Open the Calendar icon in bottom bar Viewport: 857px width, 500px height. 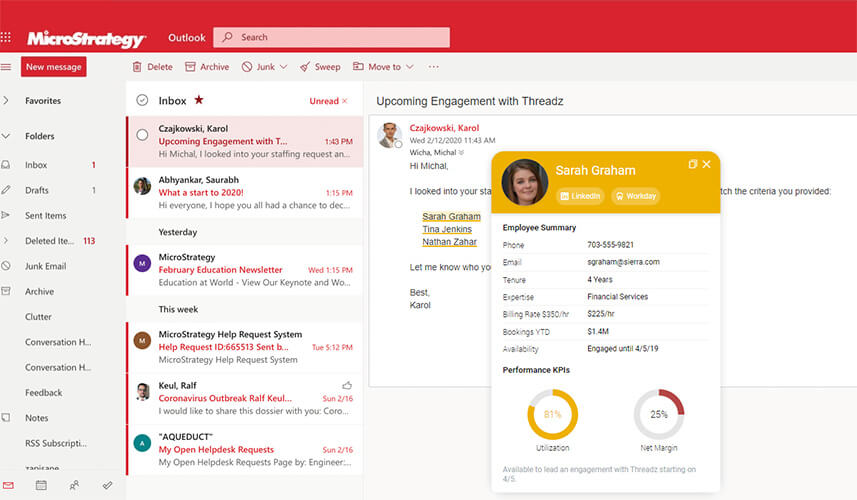41,485
